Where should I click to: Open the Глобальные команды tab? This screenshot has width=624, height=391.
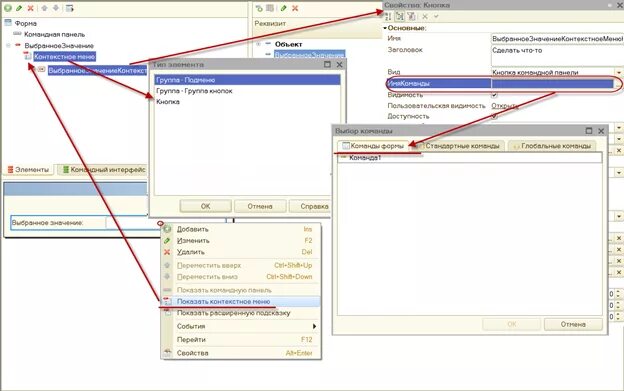tap(552, 146)
